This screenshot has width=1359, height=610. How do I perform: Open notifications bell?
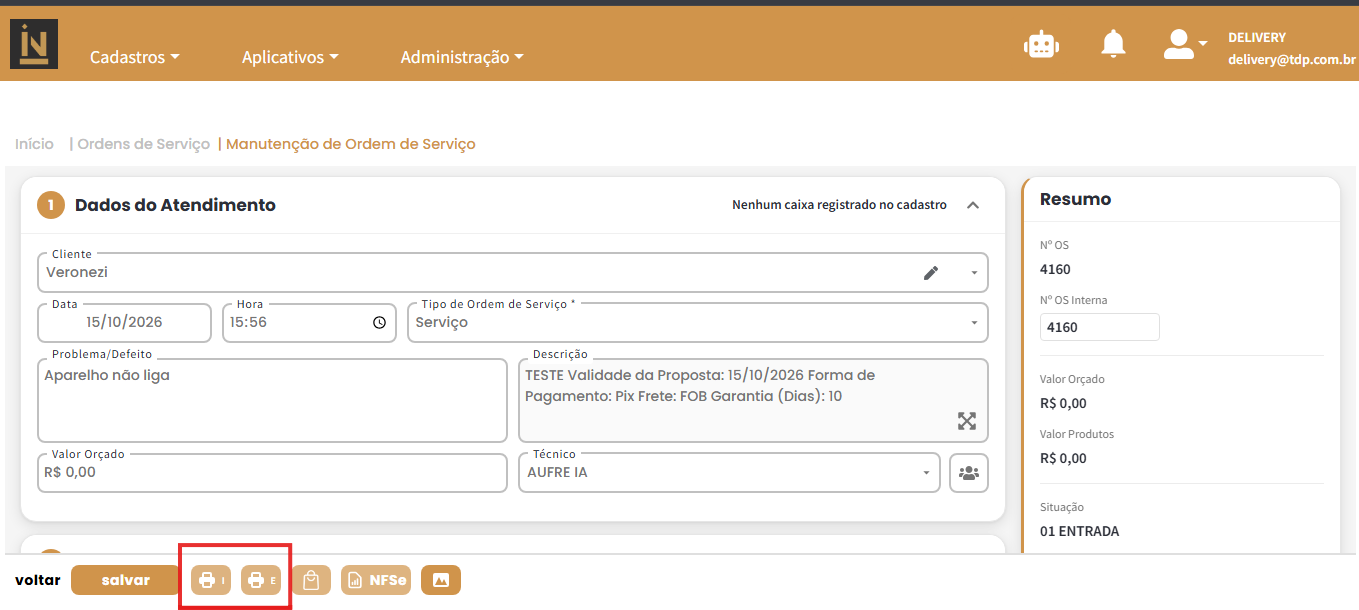tap(1113, 44)
